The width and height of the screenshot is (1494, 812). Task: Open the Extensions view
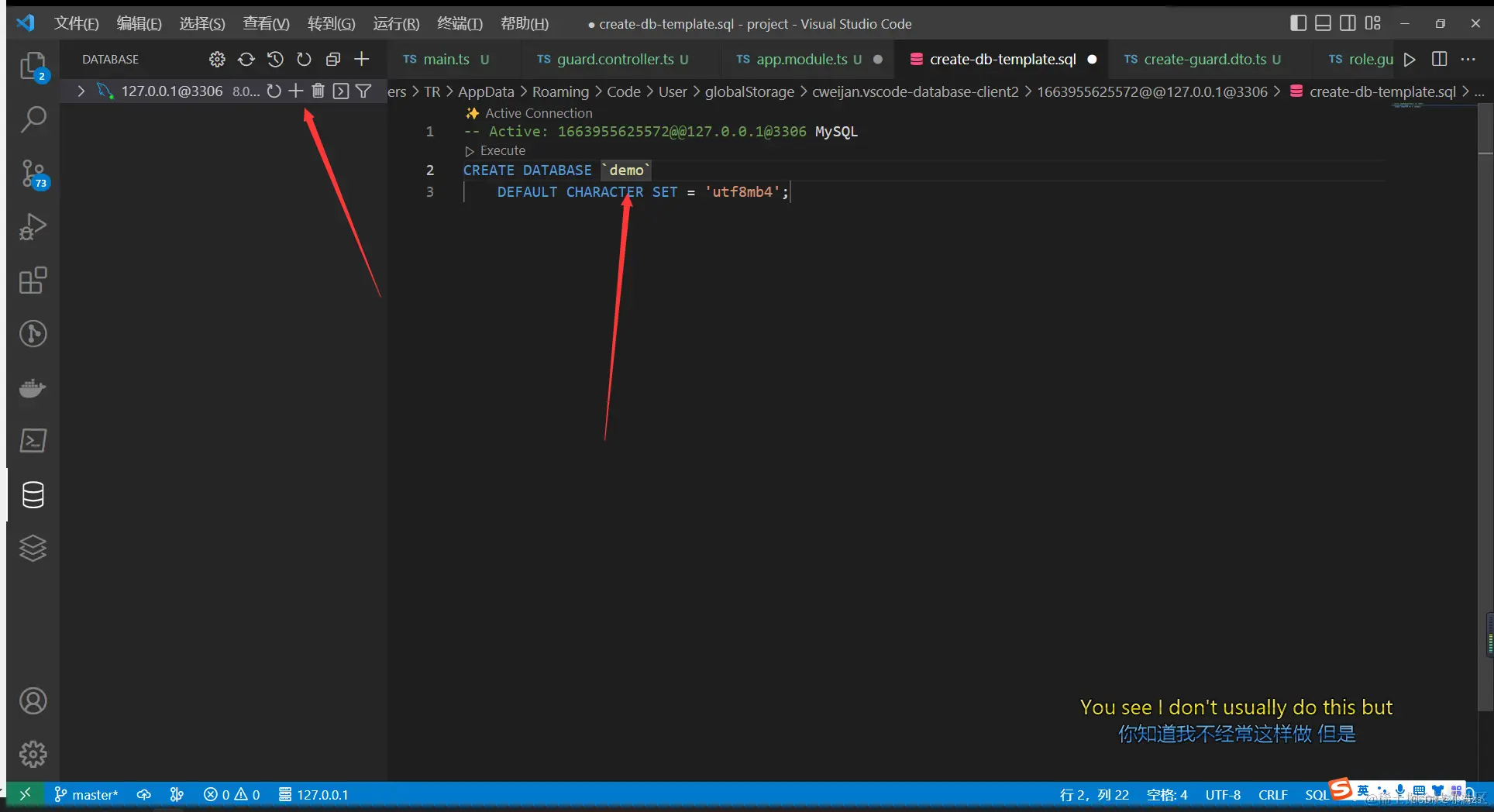pos(33,280)
